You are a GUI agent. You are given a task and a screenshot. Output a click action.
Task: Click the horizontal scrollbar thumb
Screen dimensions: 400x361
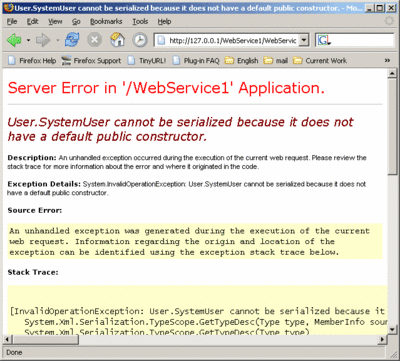(45, 340)
